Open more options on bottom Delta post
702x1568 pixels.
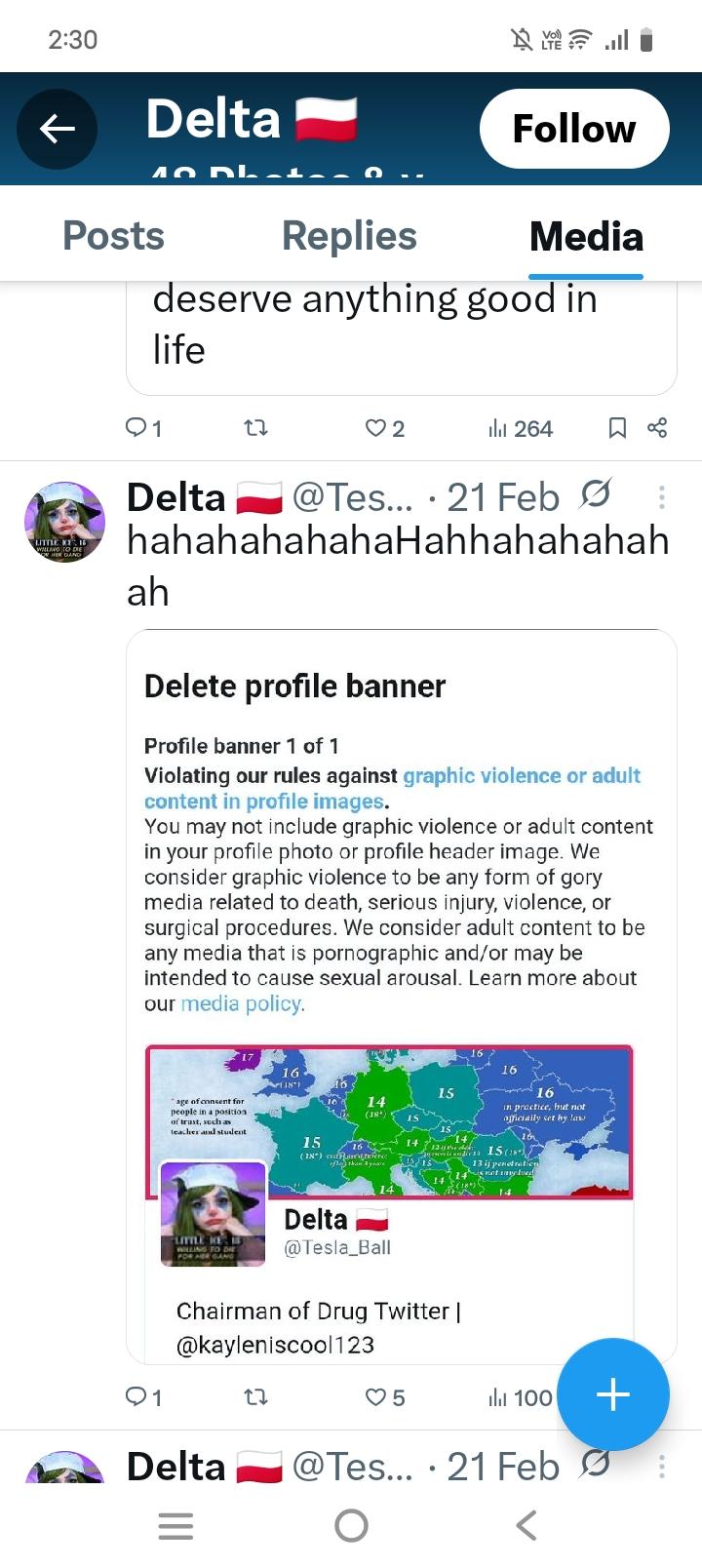tap(661, 1466)
